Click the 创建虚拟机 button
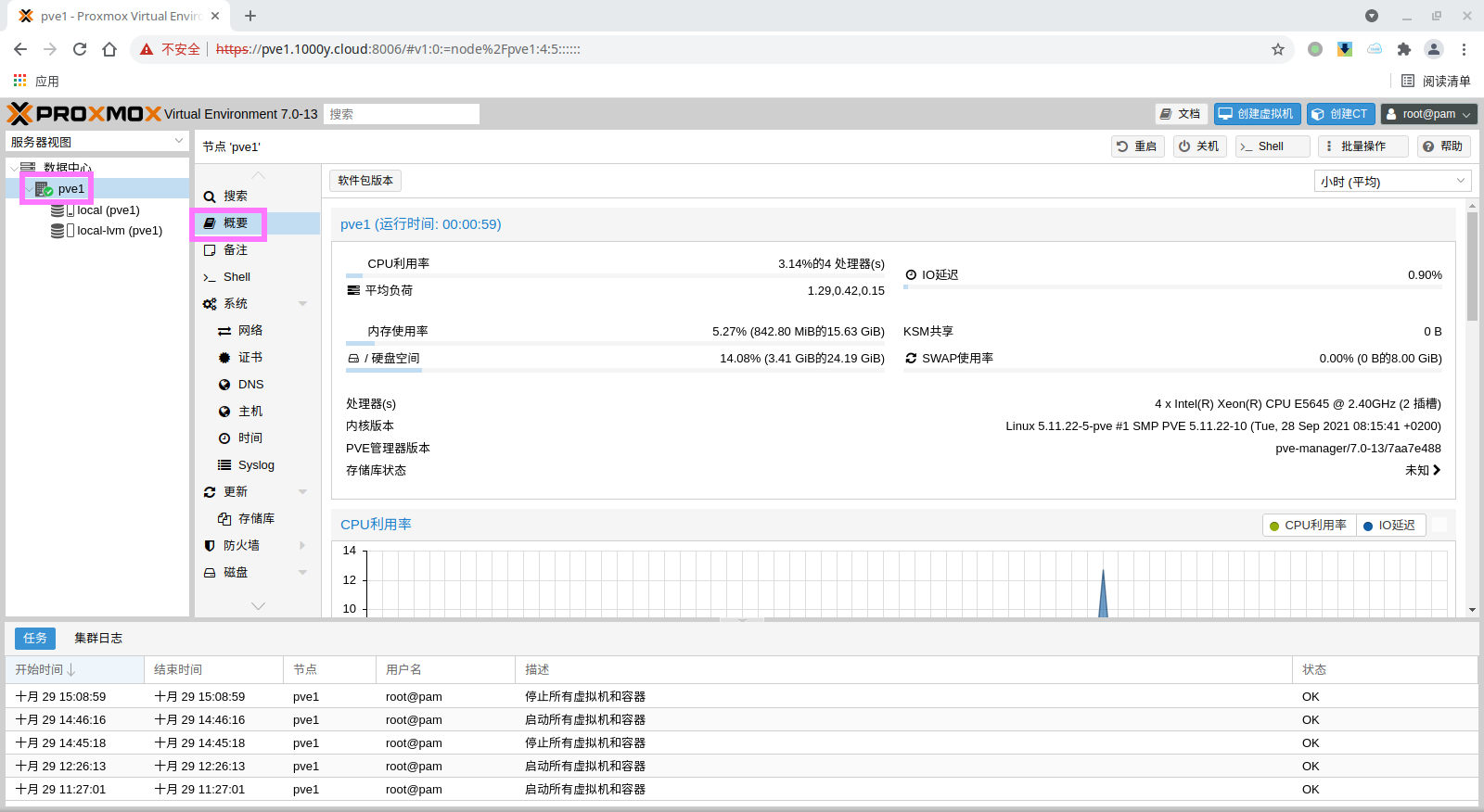The height and width of the screenshot is (812, 1484). point(1257,114)
